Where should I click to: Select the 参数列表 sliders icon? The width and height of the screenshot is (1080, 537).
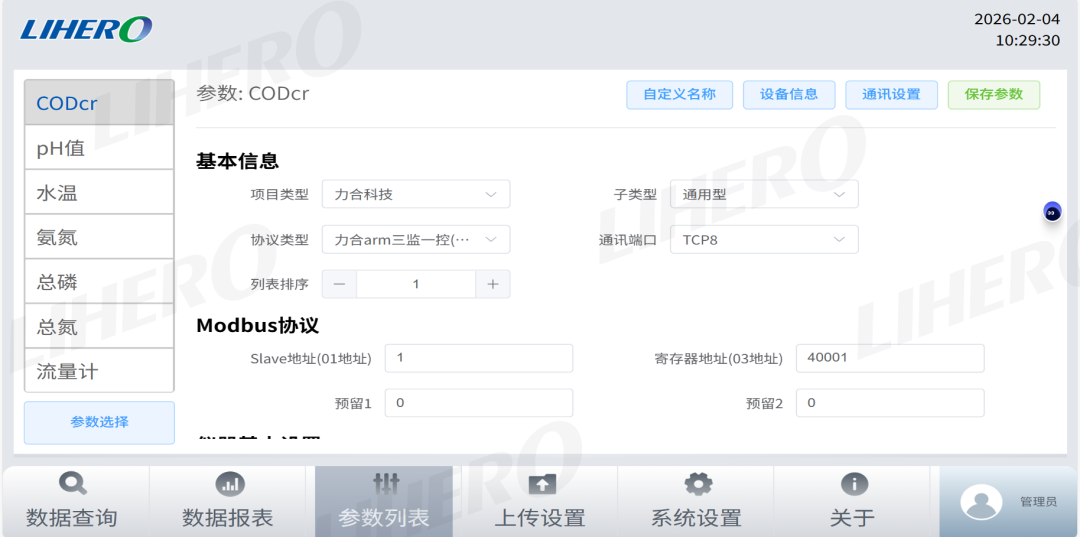(385, 484)
